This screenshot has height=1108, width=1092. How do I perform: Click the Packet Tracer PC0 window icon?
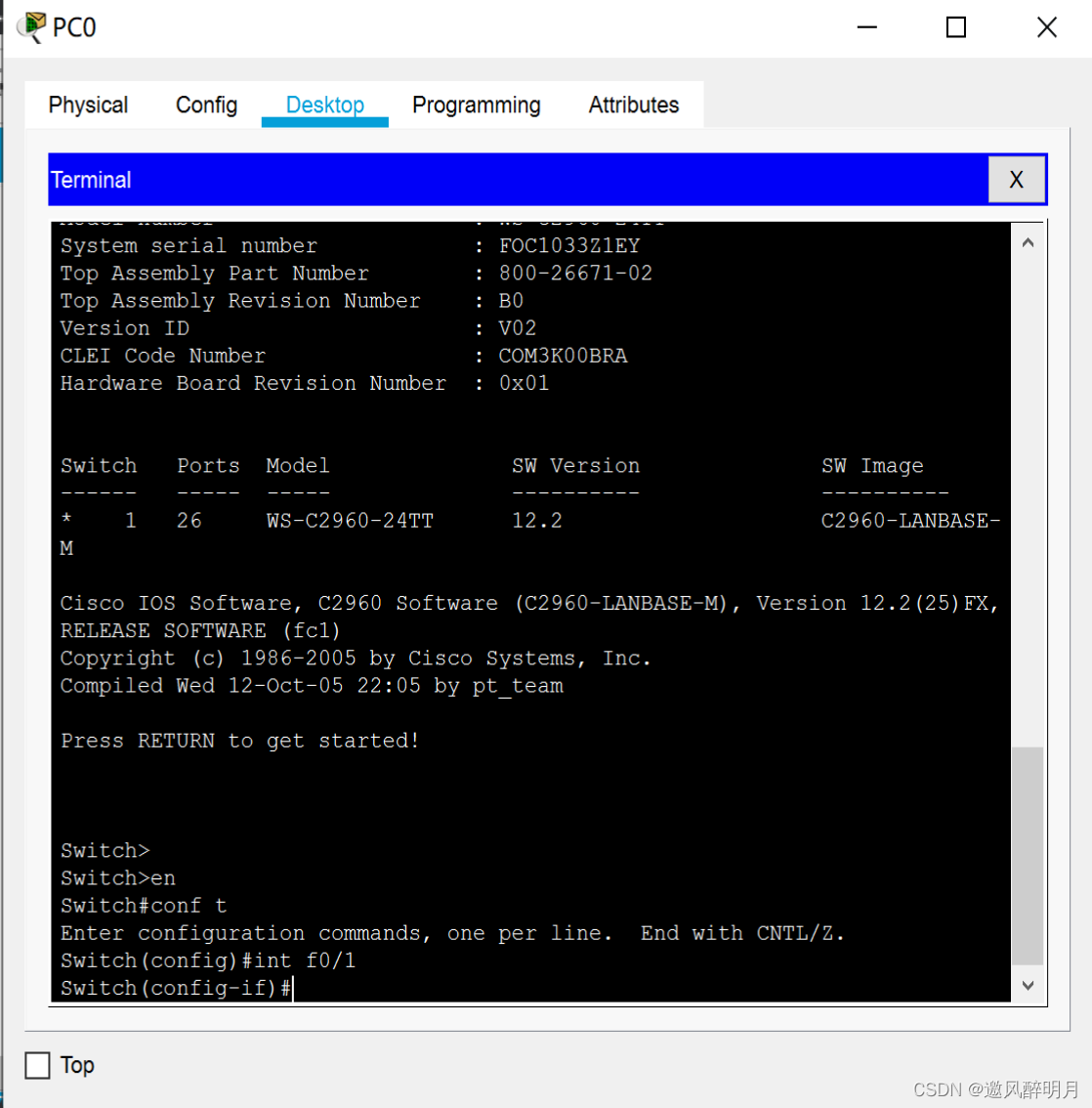(32, 27)
